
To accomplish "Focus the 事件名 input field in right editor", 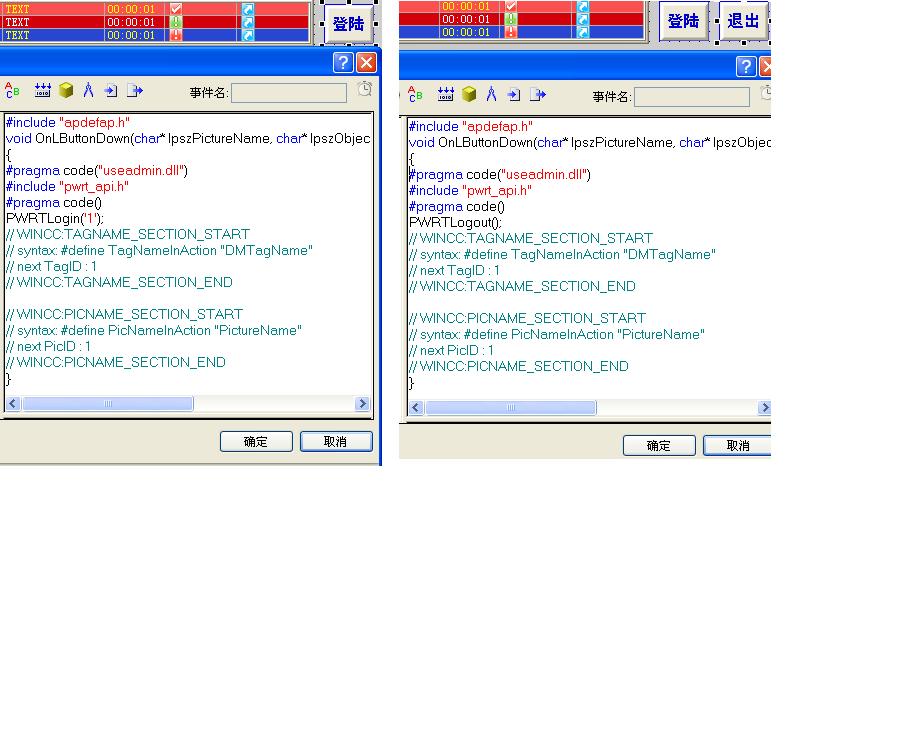I will (692, 97).
